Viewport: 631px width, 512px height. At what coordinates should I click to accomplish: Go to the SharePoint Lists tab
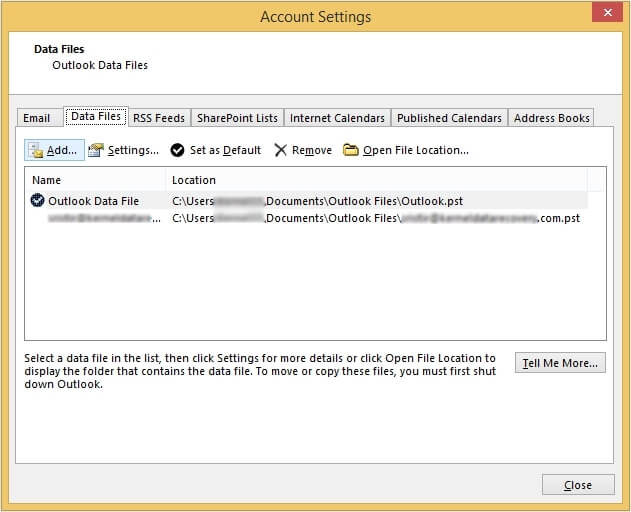tap(237, 118)
